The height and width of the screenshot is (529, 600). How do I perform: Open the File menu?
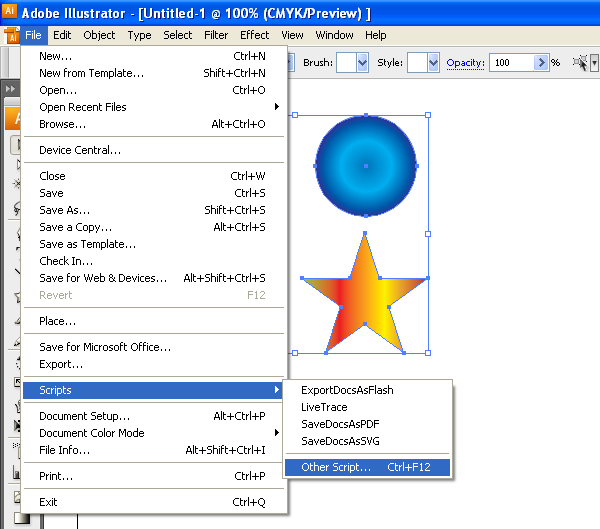point(33,35)
